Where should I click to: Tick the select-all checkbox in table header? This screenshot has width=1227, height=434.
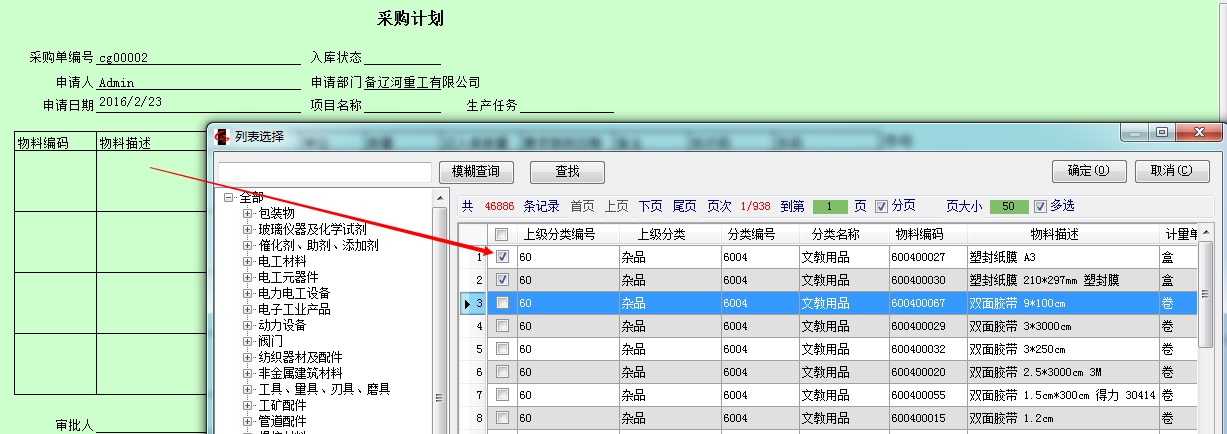point(502,235)
